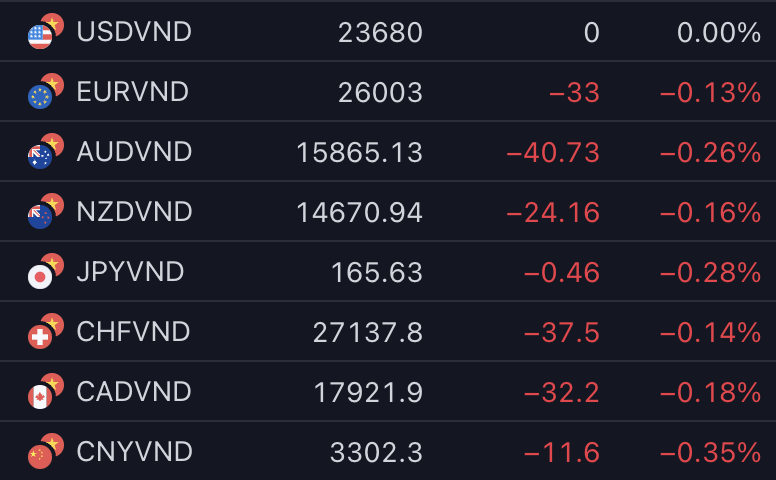This screenshot has width=776, height=480.
Task: Click the JPYVND price 165.63
Action: point(377,273)
